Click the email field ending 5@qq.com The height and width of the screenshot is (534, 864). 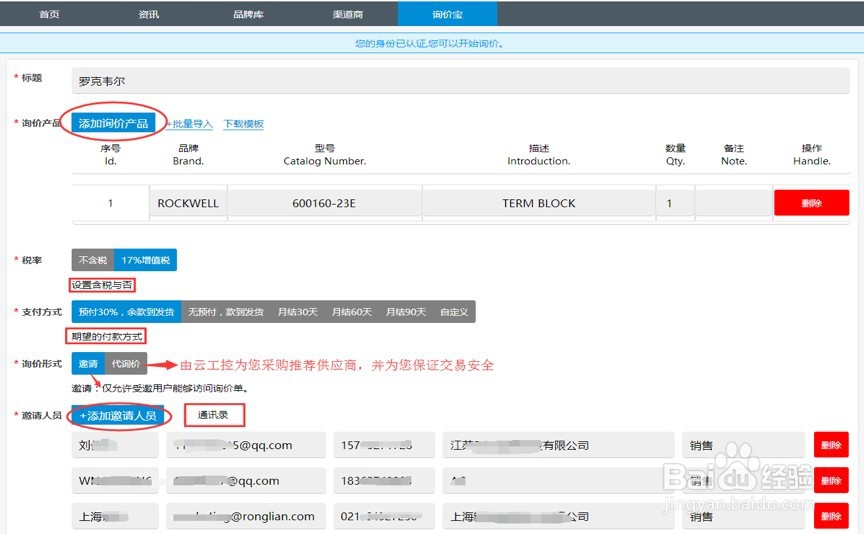click(246, 445)
